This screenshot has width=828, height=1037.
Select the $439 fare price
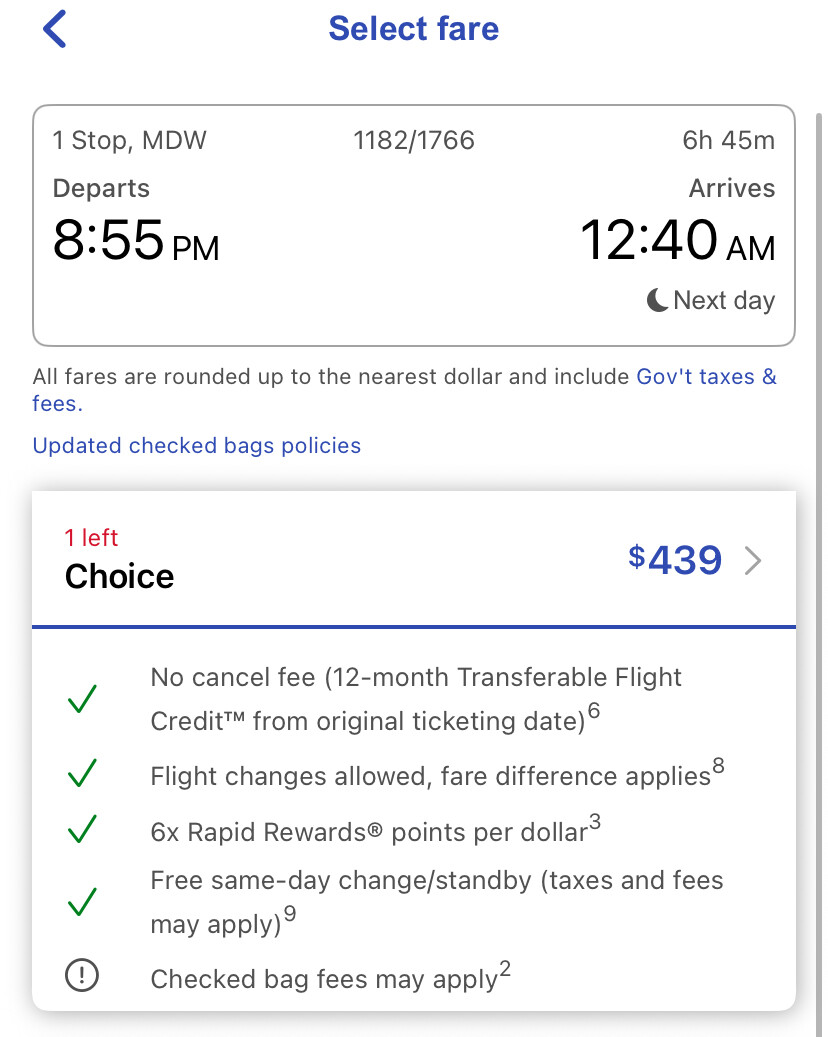[675, 560]
